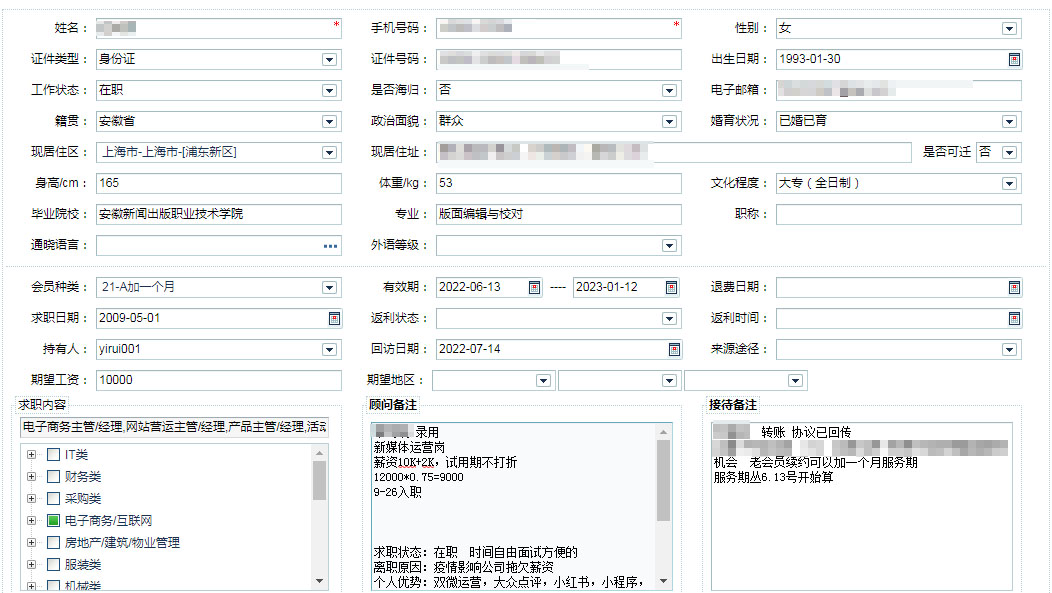Image resolution: width=1052 pixels, height=593 pixels.
Task: Open the 性别 dropdown
Action: pos(1009,29)
